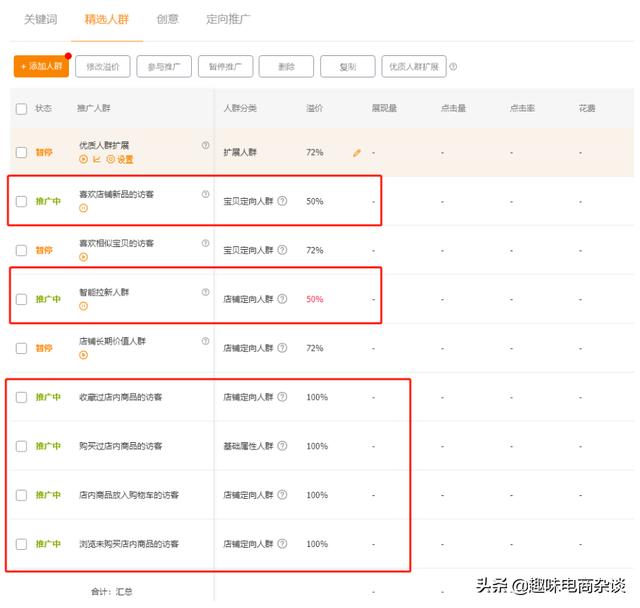Tick the checkbox for 智能拉新人群
This screenshot has width=640, height=608.
coord(21,299)
